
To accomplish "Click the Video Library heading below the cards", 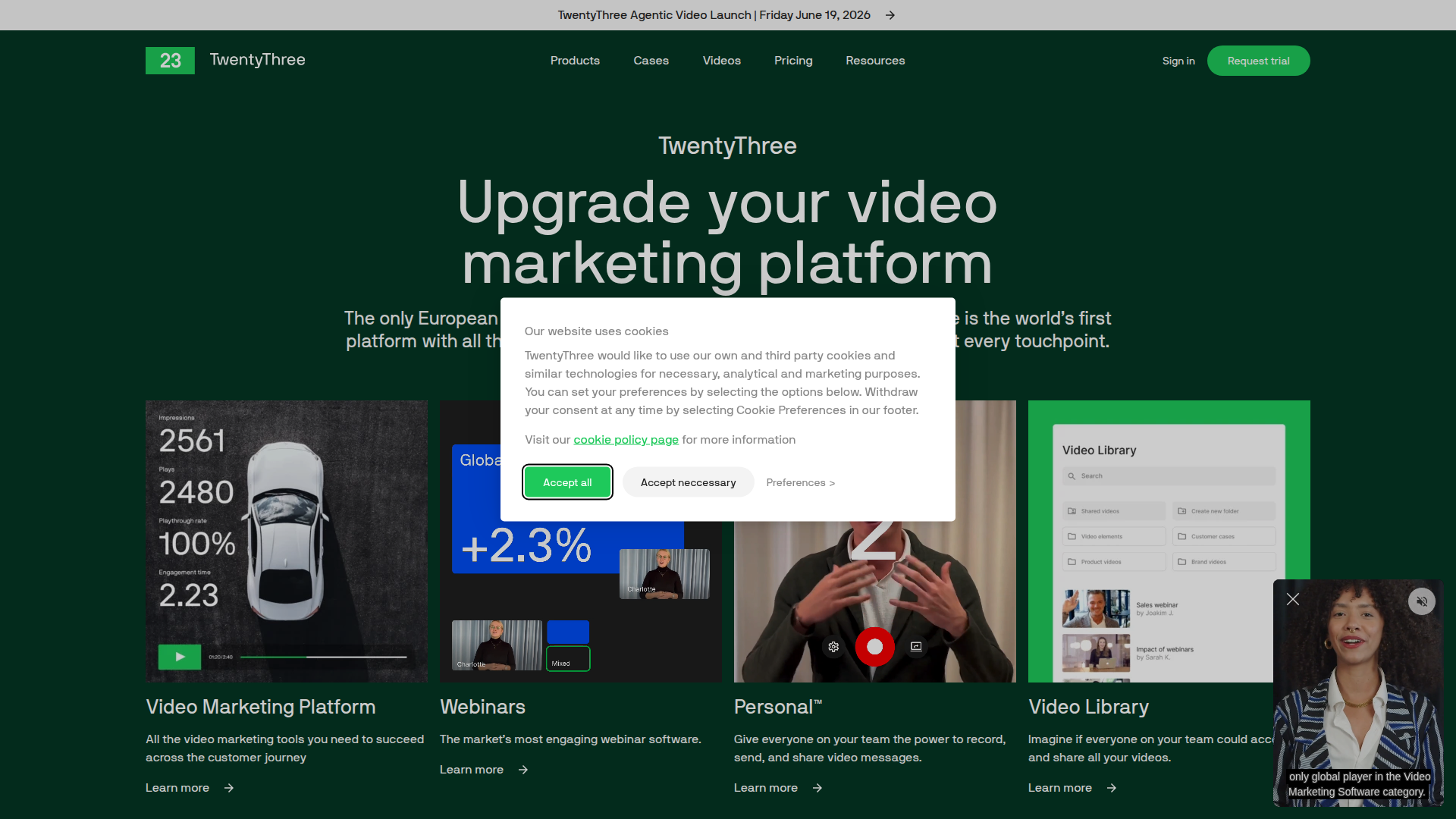I will click(1088, 707).
